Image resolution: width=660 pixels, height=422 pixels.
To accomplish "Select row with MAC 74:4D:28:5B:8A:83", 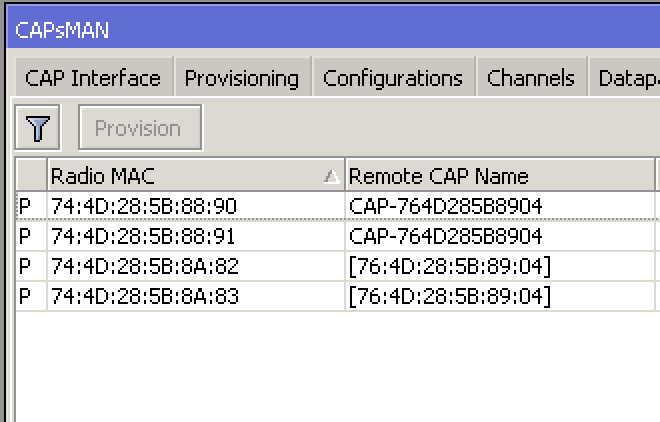I will coord(338,297).
